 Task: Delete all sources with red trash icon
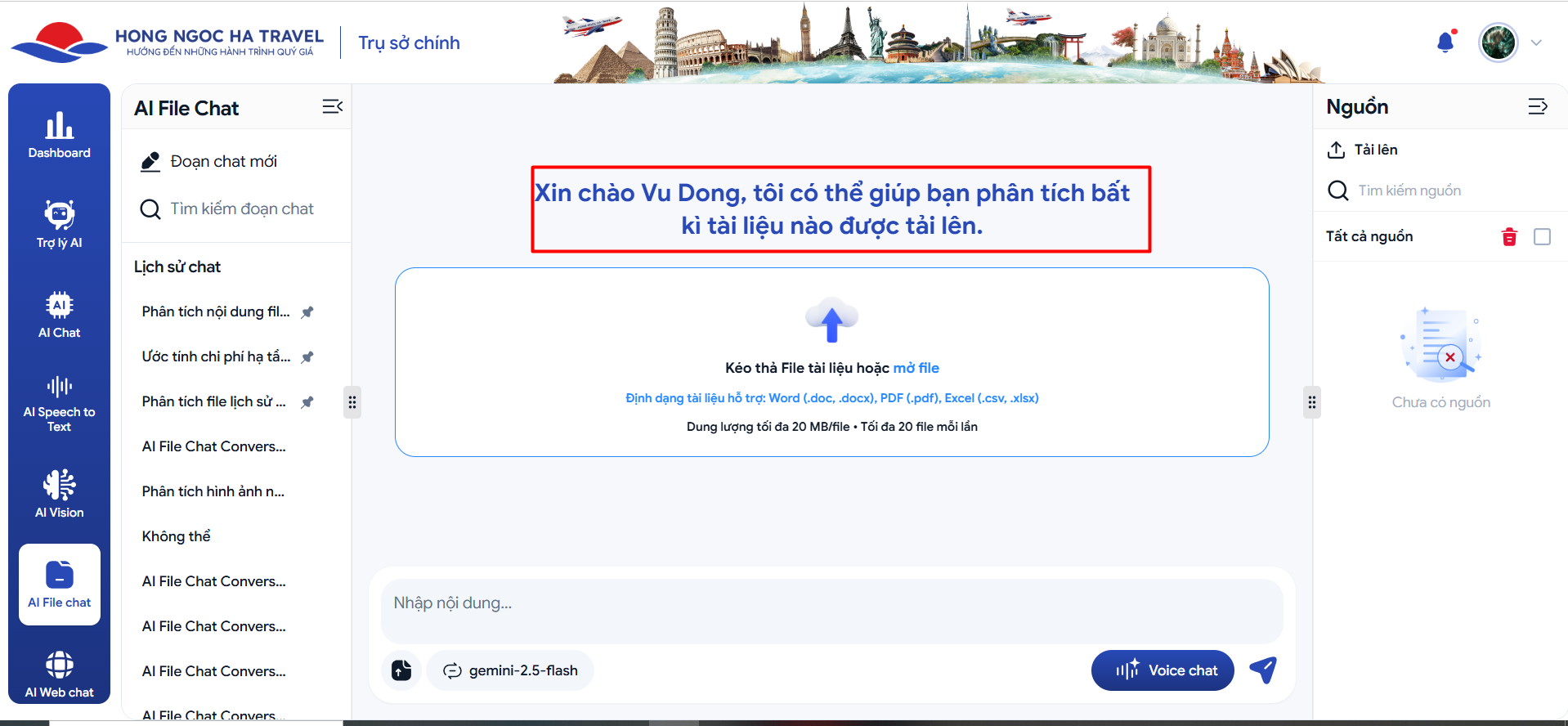tap(1509, 237)
